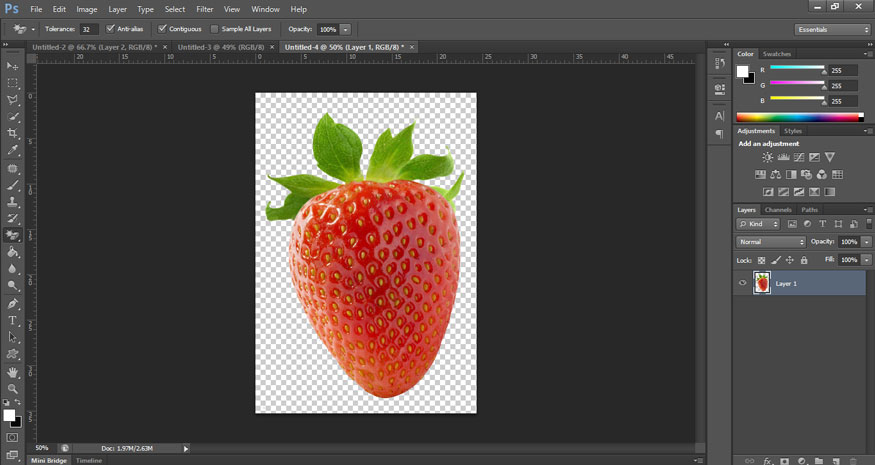875x465 pixels.
Task: Expand the layer Kind filter dropdown
Action: [759, 224]
